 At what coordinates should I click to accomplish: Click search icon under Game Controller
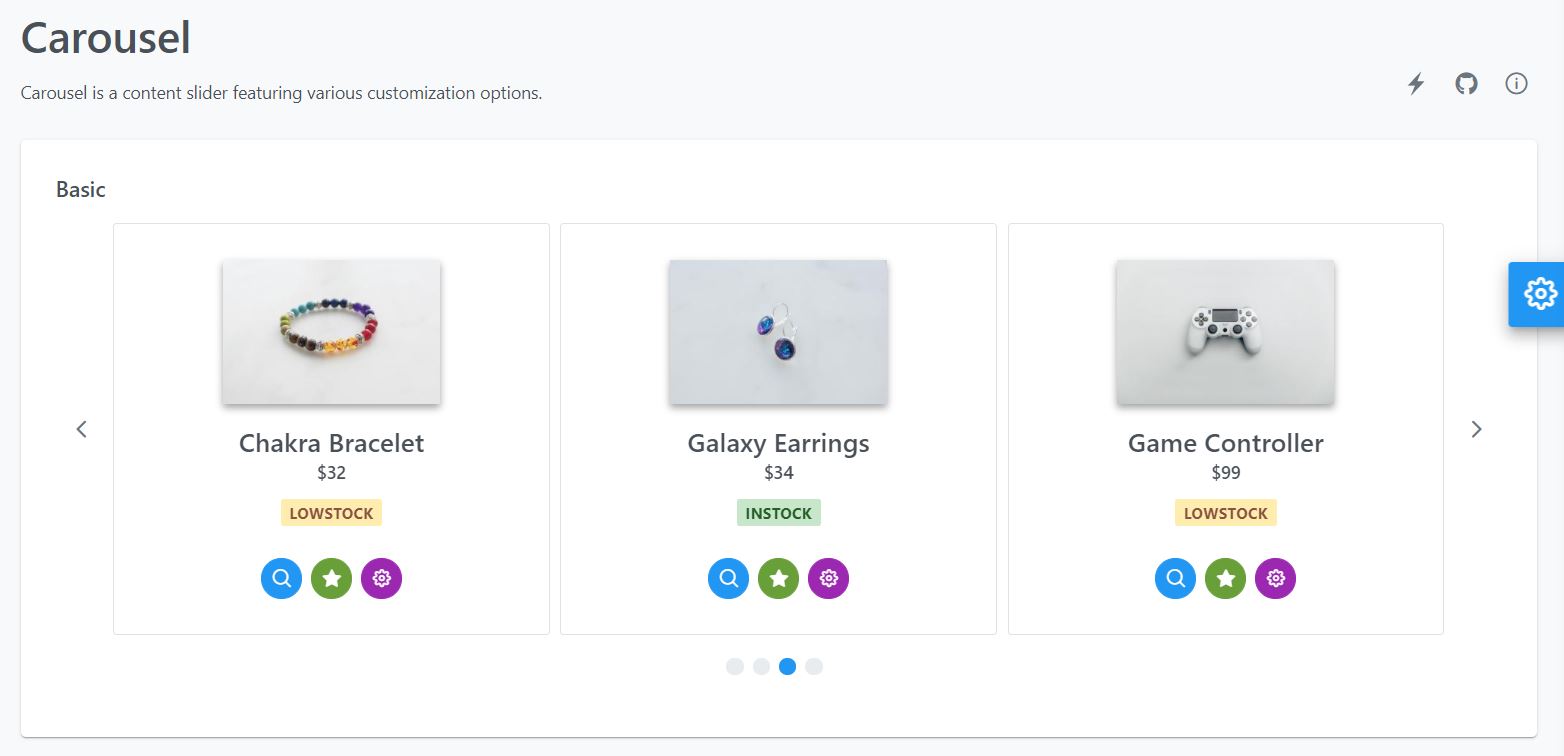click(x=1176, y=578)
